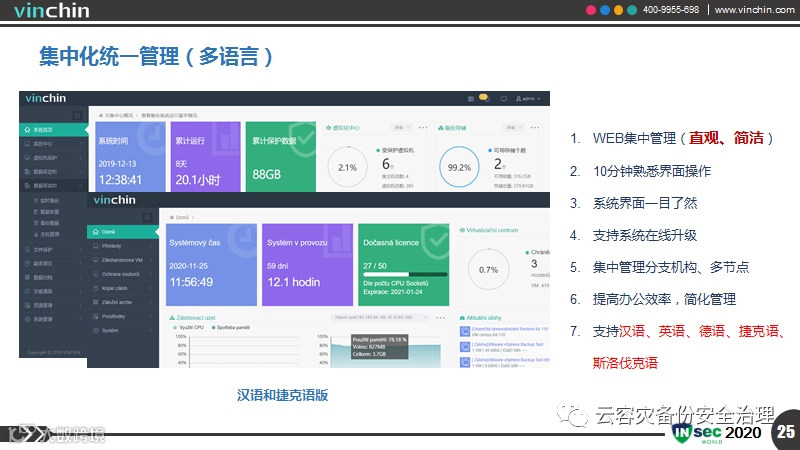Click the Aktuální úlohy header icon
Screen dimensions: 800x450
coord(462,318)
